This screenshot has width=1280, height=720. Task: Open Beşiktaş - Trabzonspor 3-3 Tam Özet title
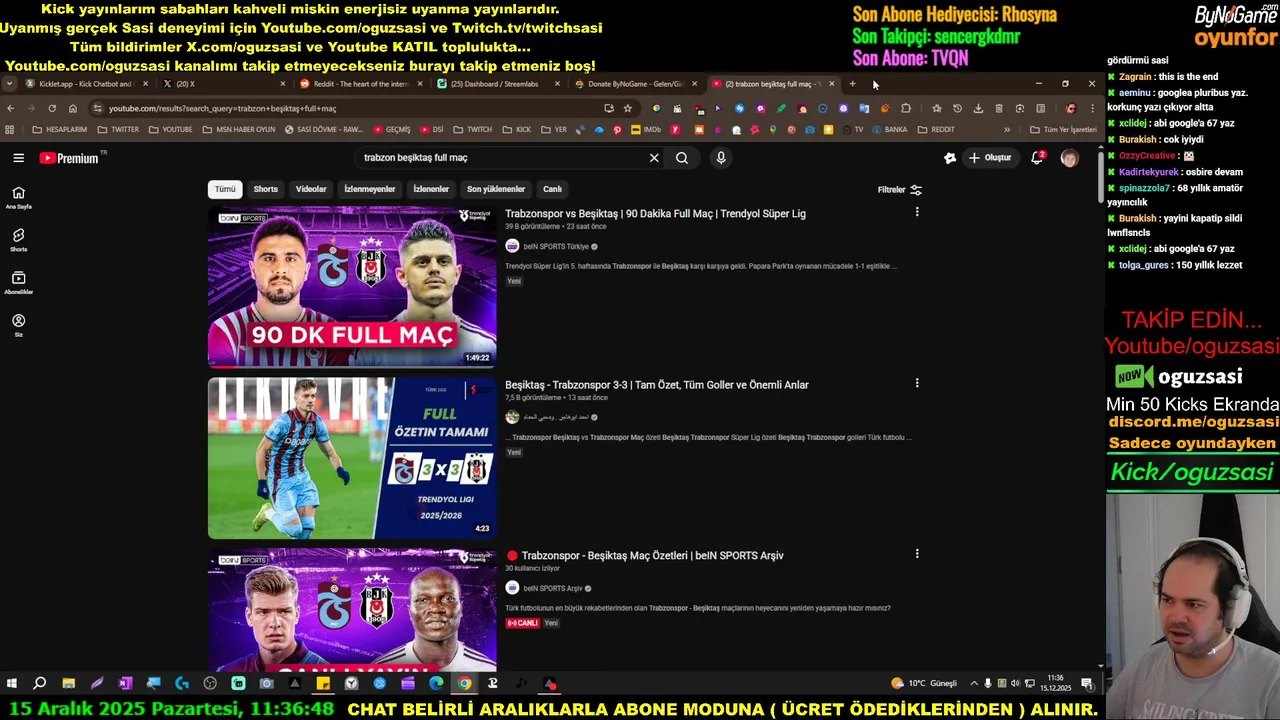point(657,384)
